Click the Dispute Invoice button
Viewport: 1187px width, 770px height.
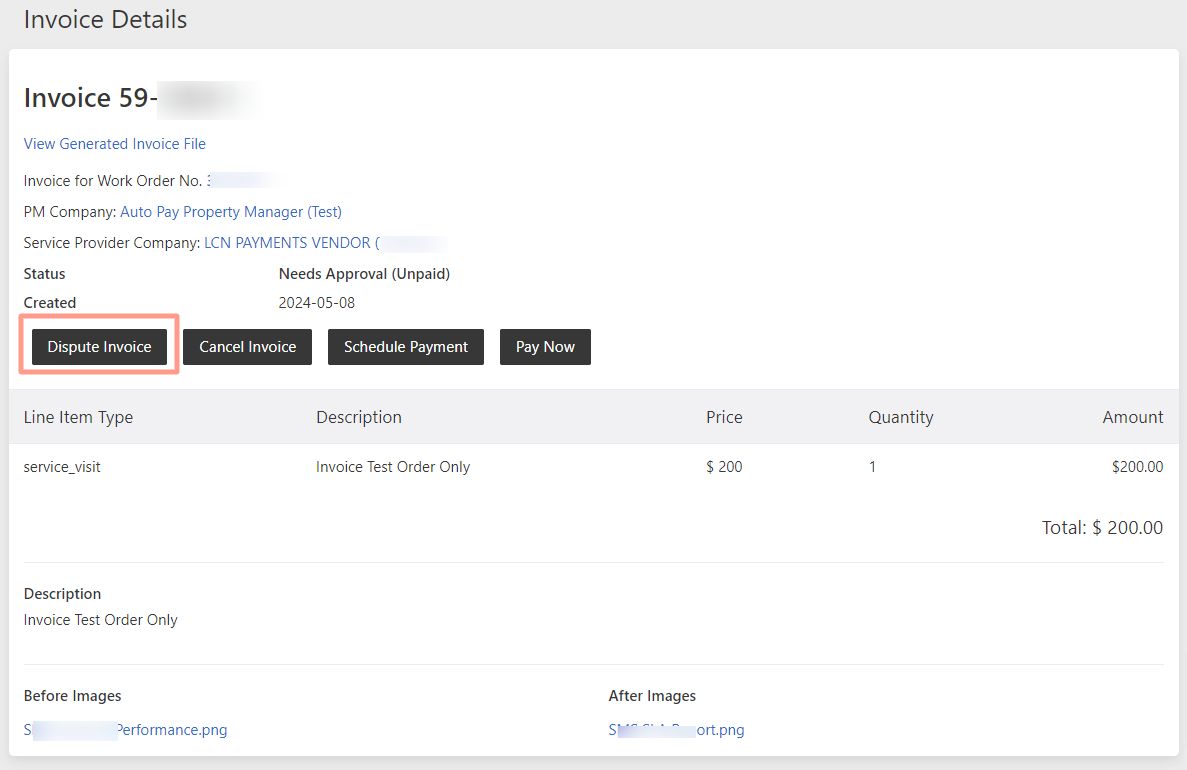point(99,347)
